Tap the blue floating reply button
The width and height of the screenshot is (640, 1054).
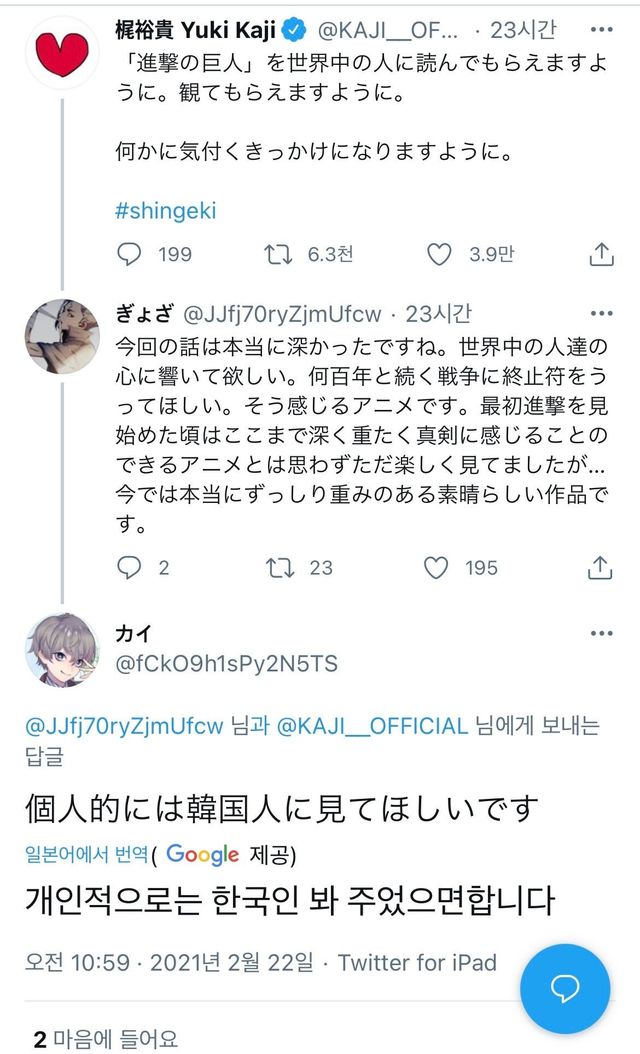[x=565, y=989]
